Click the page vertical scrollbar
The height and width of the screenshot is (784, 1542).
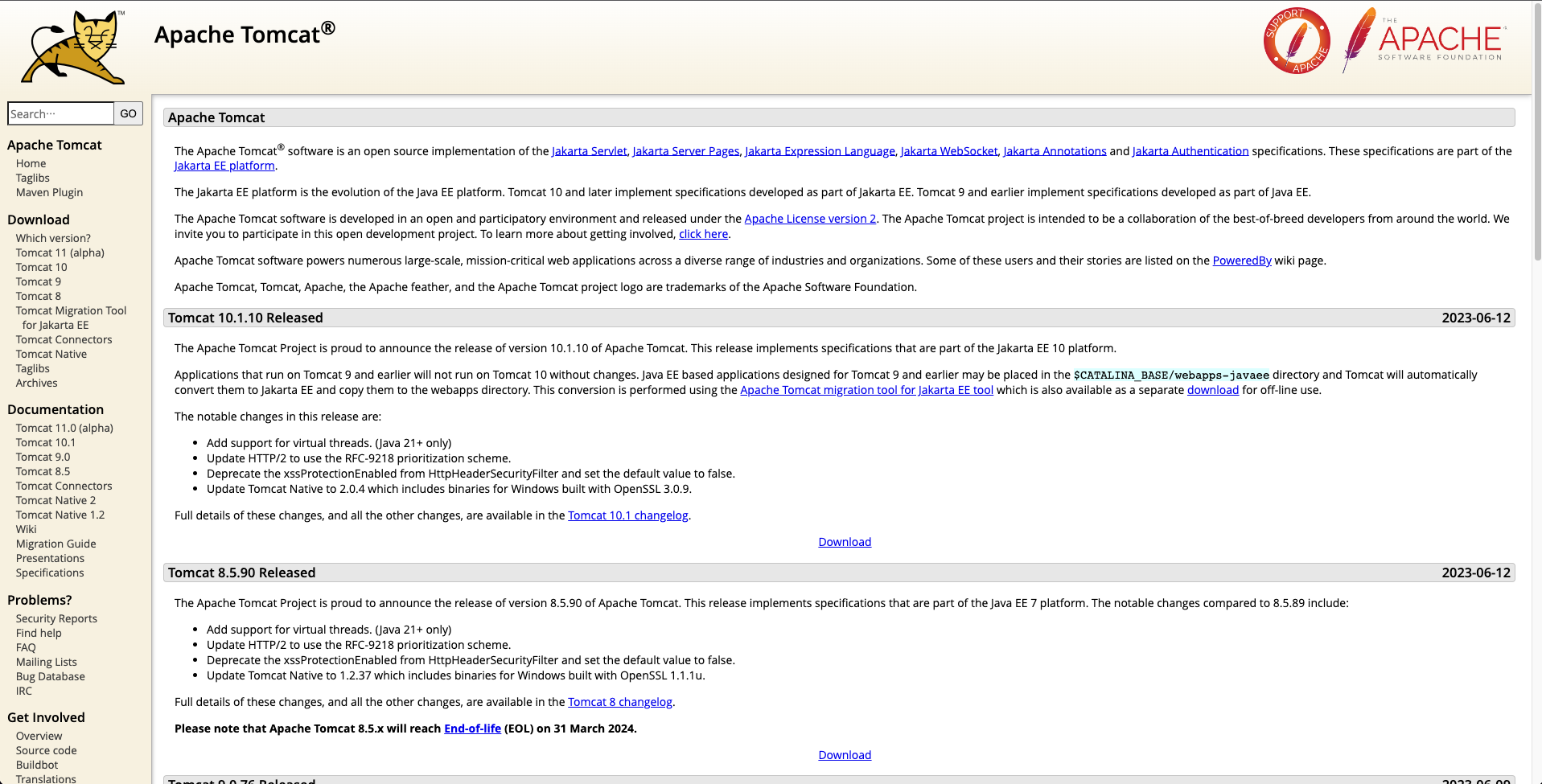click(x=1537, y=133)
